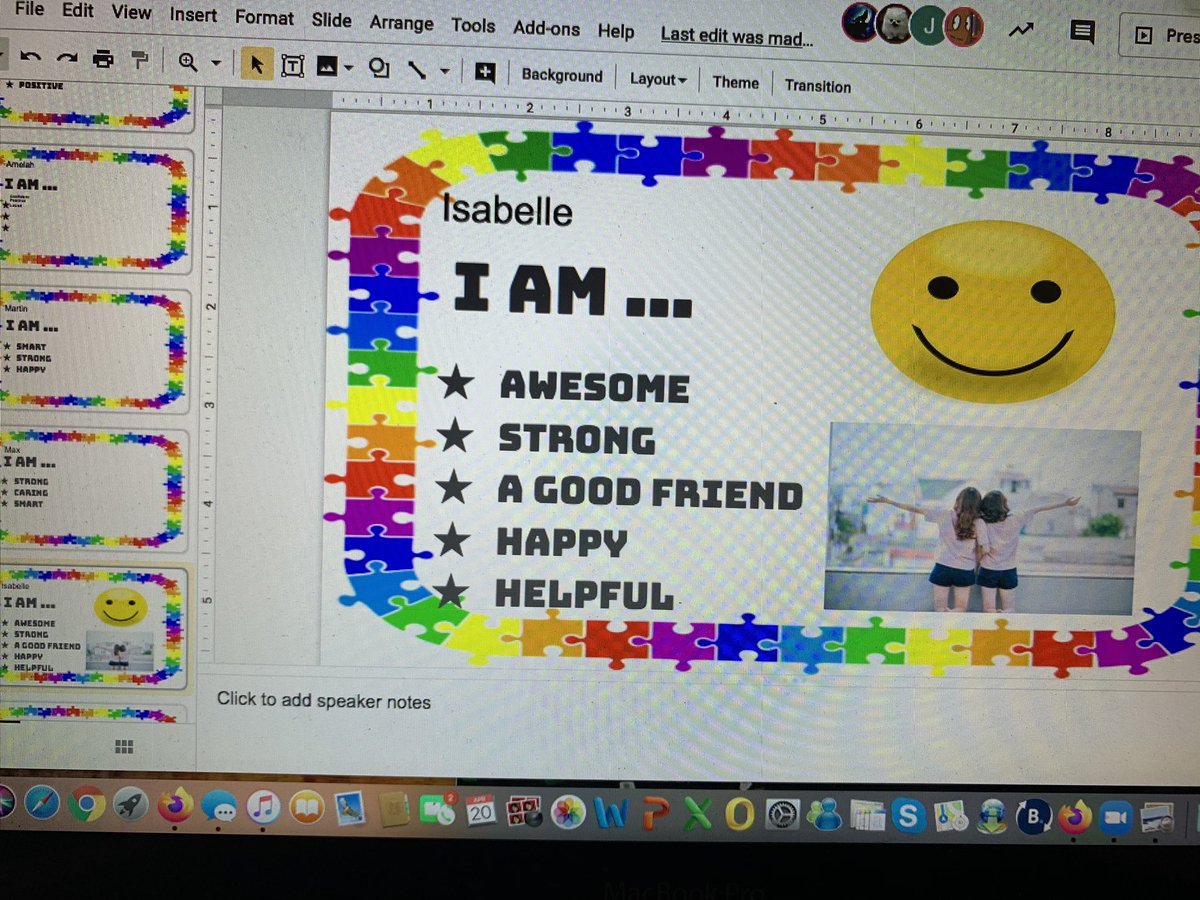Select the Max slide thumbnail

[x=95, y=491]
